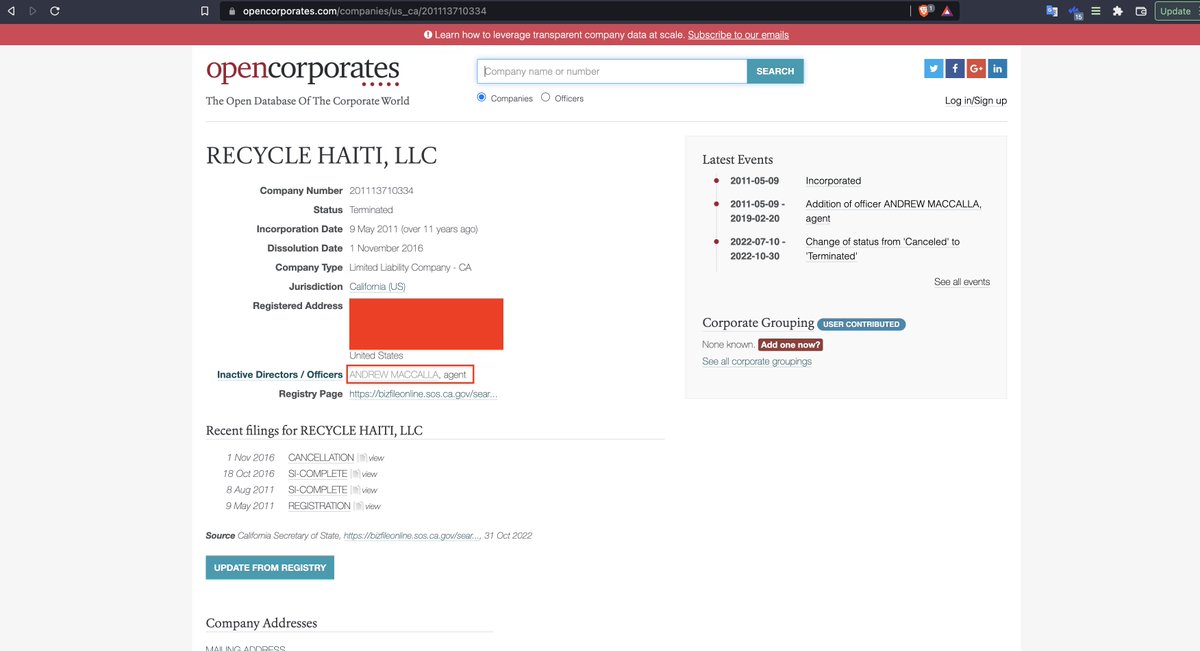
Task: Open the green stacked-lines extension icon
Action: coord(1096,11)
